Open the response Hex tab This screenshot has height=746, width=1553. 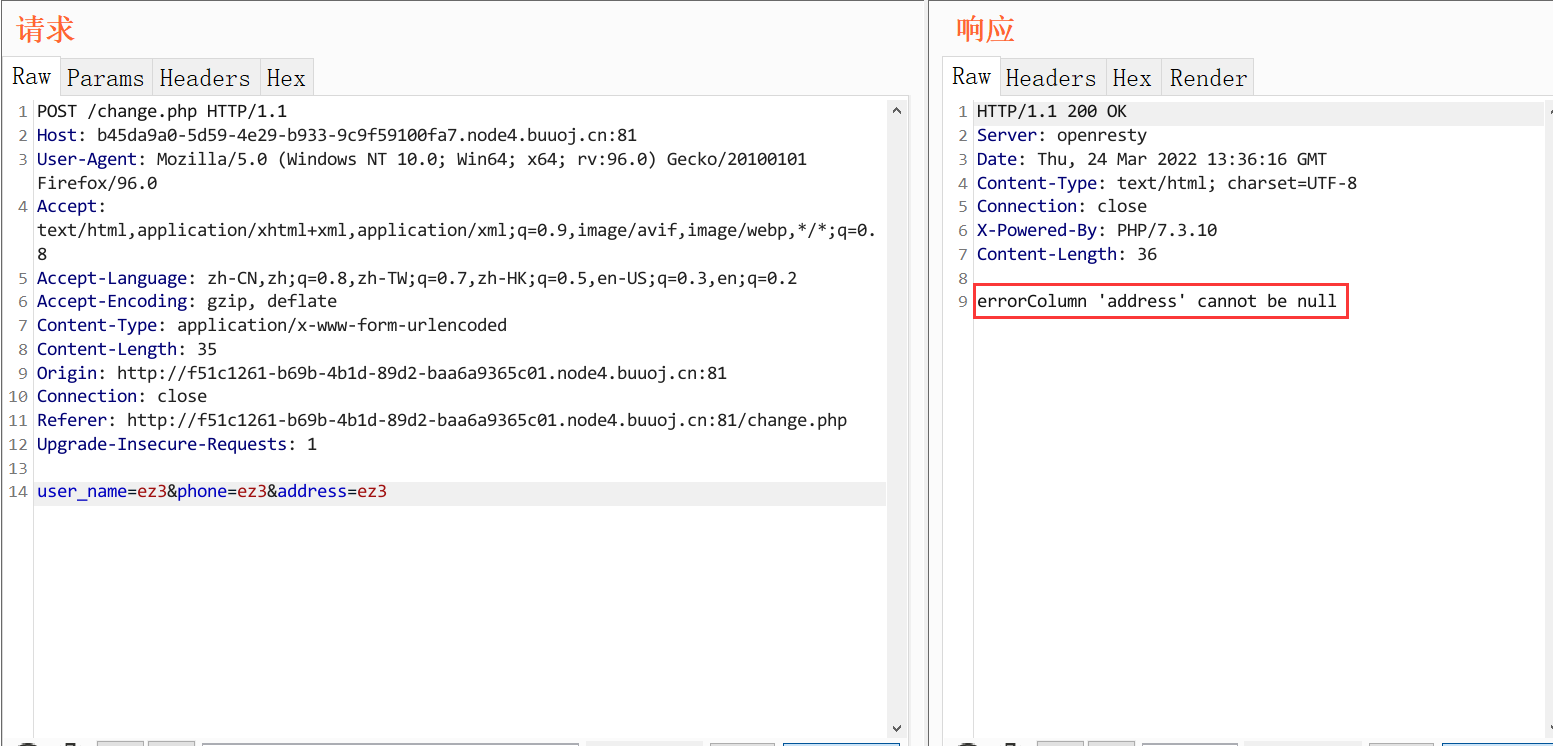[1132, 78]
